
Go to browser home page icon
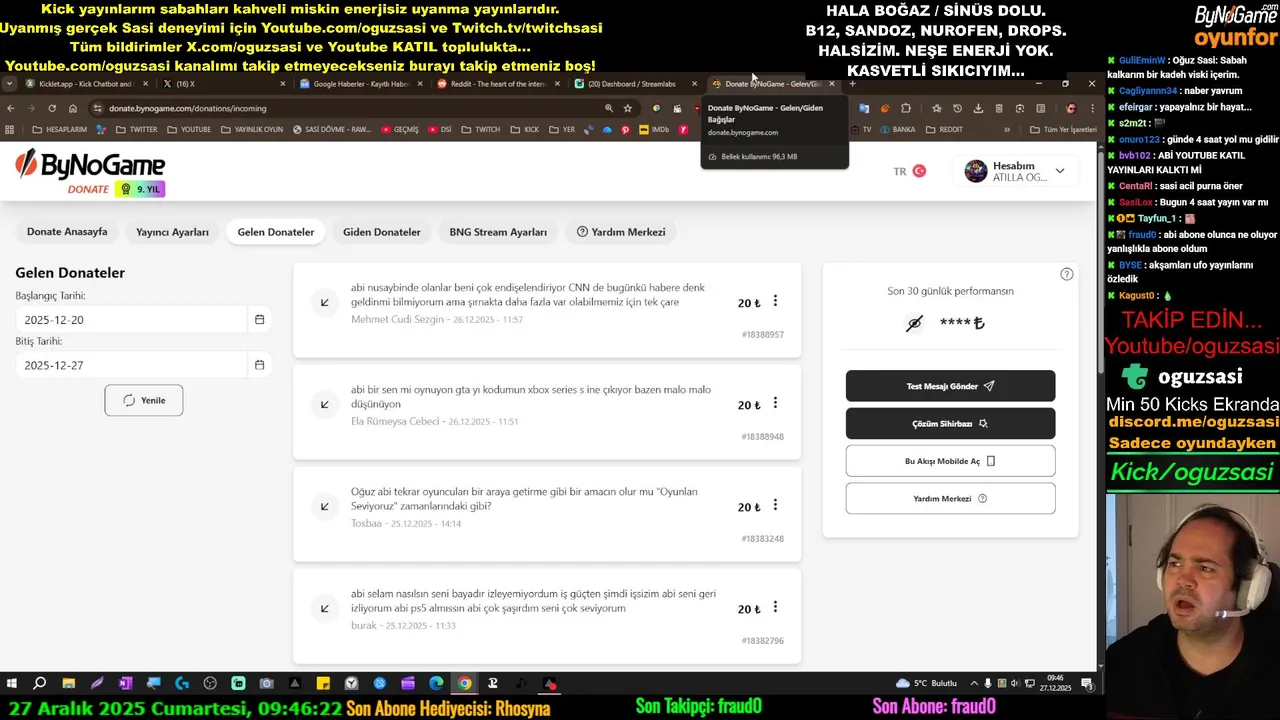pyautogui.click(x=73, y=108)
